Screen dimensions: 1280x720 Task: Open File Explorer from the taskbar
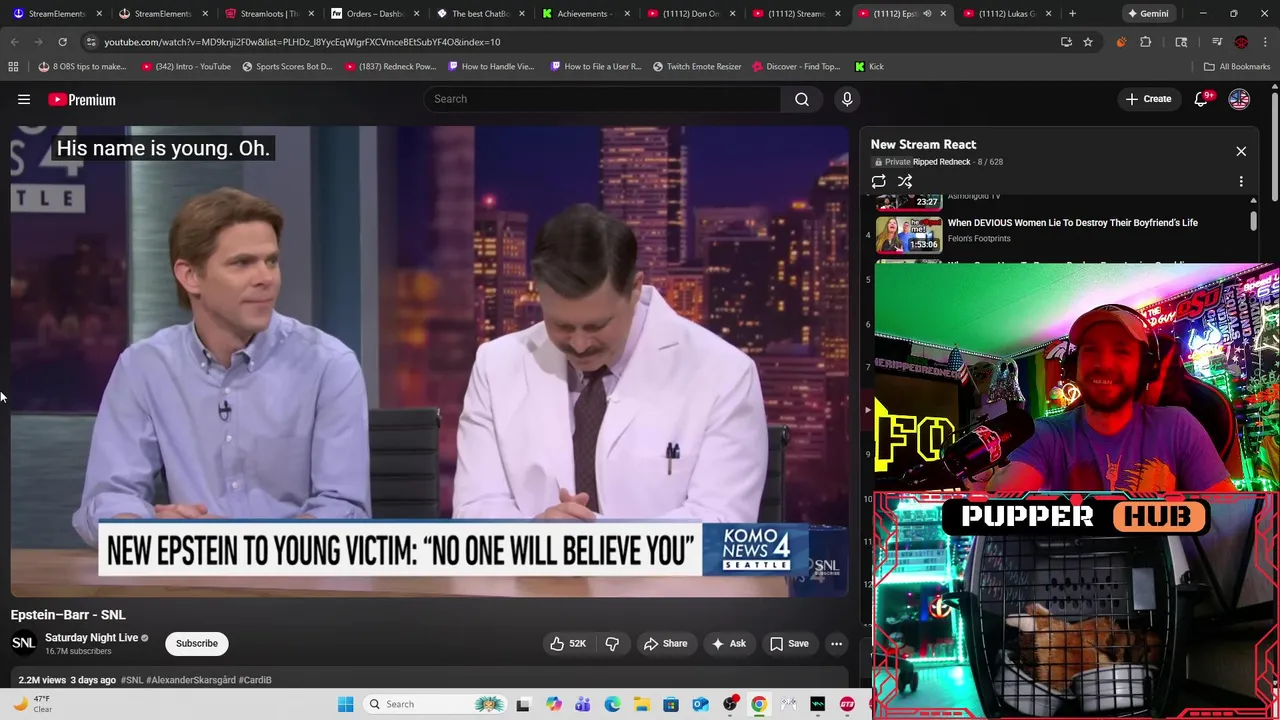click(641, 704)
